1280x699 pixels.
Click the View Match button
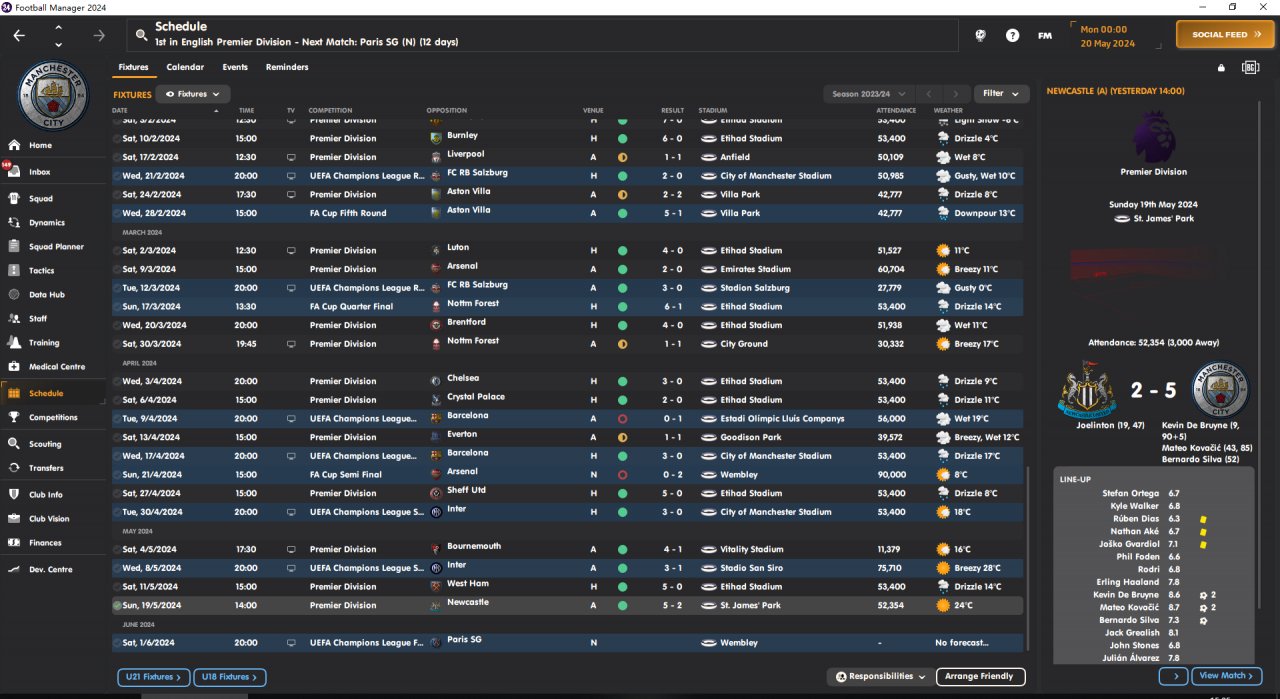point(1226,676)
